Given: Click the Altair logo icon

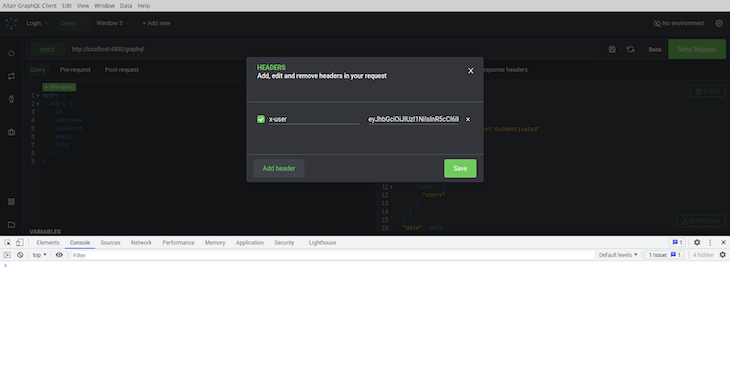Looking at the screenshot, I should click(11, 23).
